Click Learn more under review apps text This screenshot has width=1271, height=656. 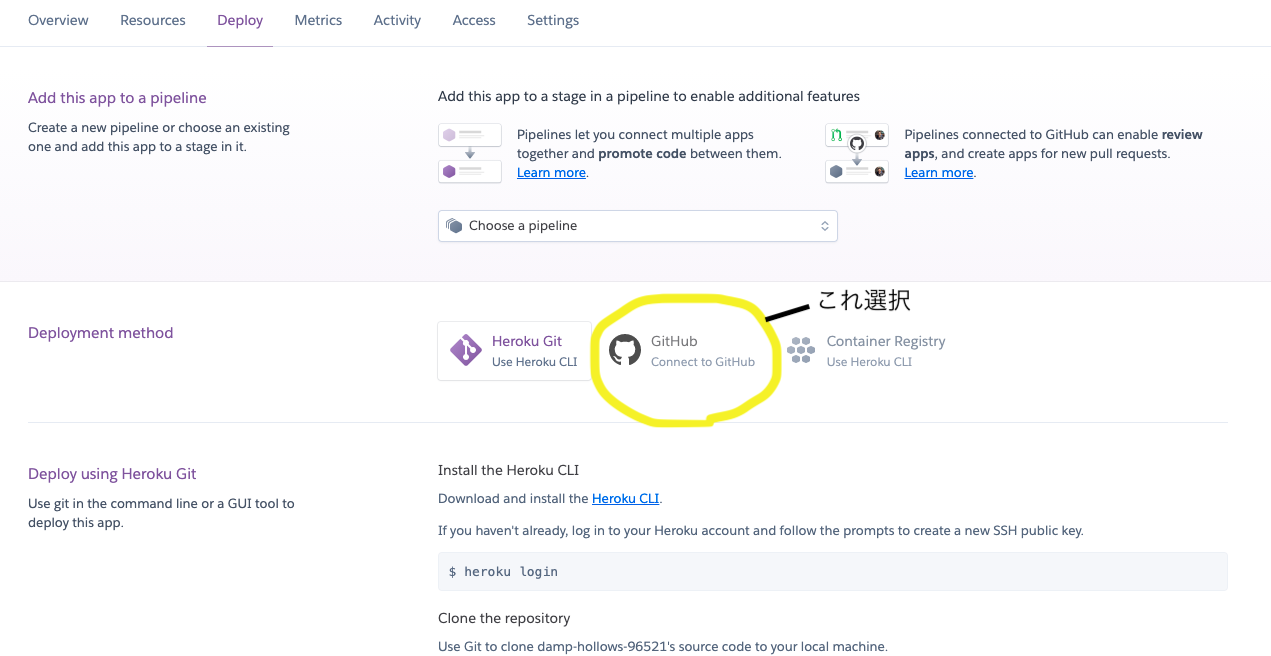point(939,173)
